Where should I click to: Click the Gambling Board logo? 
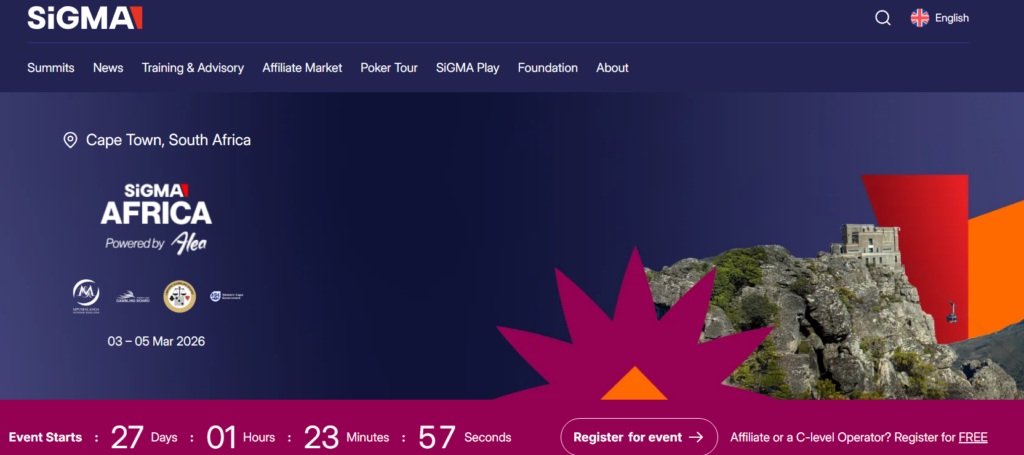click(x=133, y=295)
